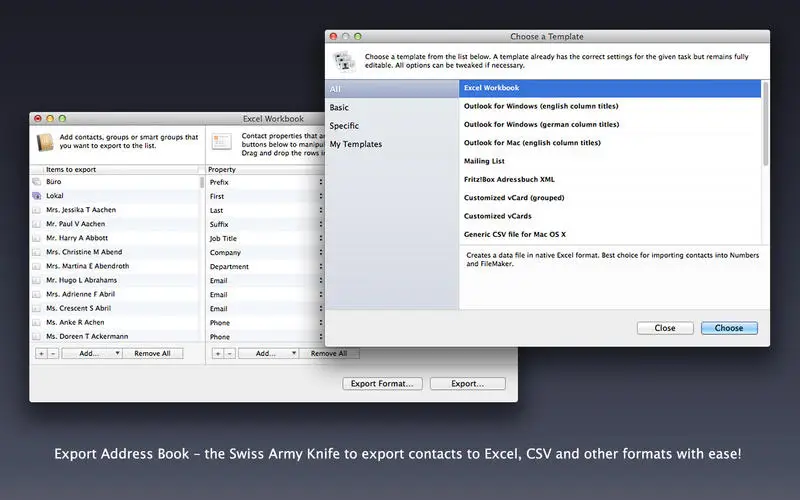The image size is (800, 500).
Task: Select Generic CSV file for Mac OS X
Action: coord(610,235)
